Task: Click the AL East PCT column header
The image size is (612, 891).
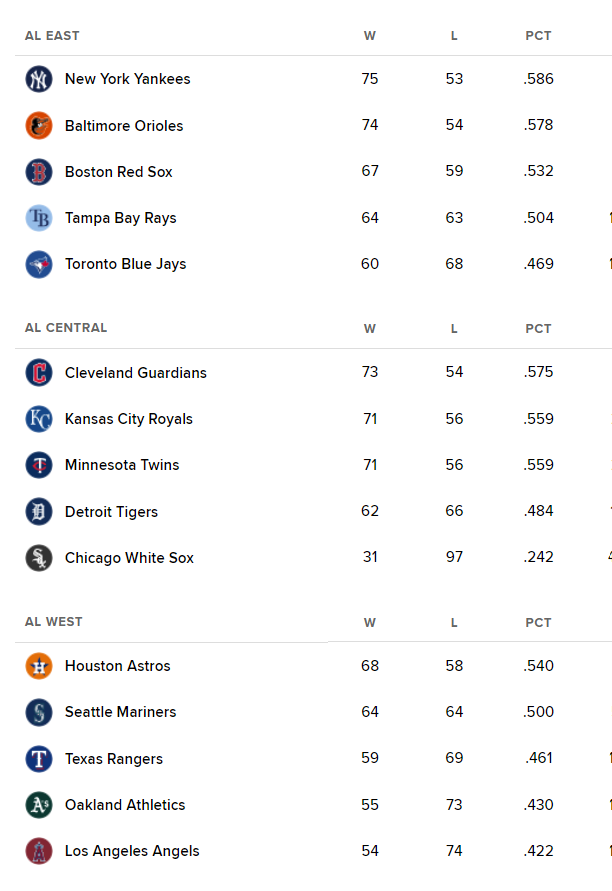Action: pyautogui.click(x=538, y=36)
